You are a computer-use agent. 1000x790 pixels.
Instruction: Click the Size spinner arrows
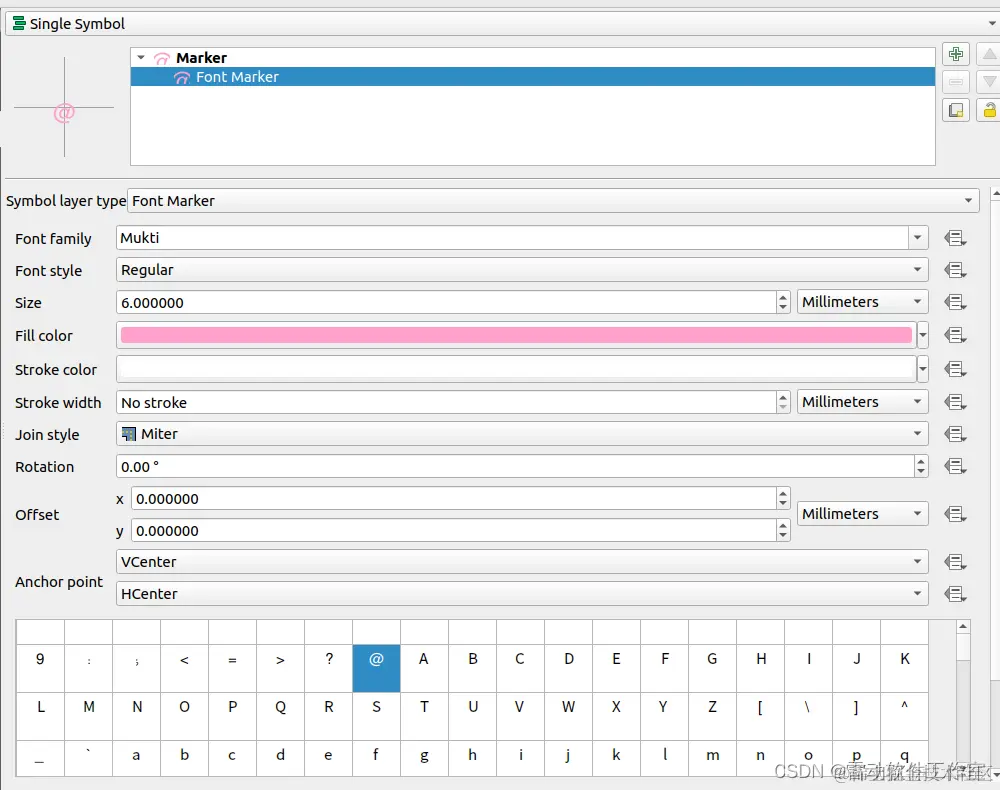coord(783,302)
